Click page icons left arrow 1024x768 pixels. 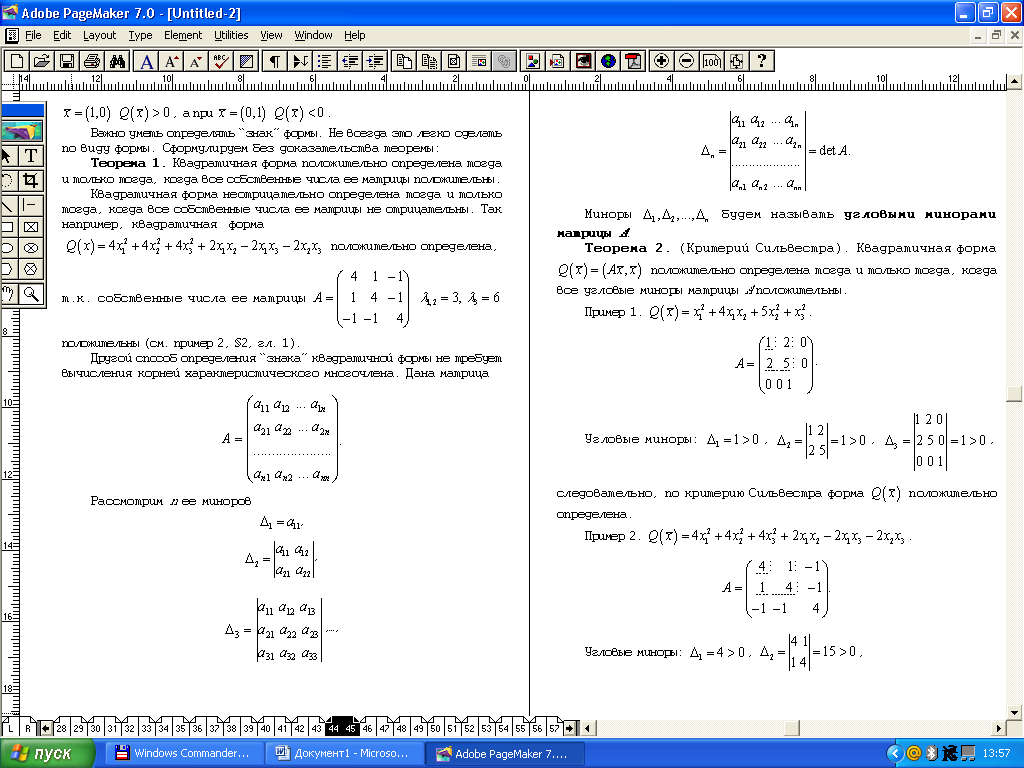pos(46,728)
